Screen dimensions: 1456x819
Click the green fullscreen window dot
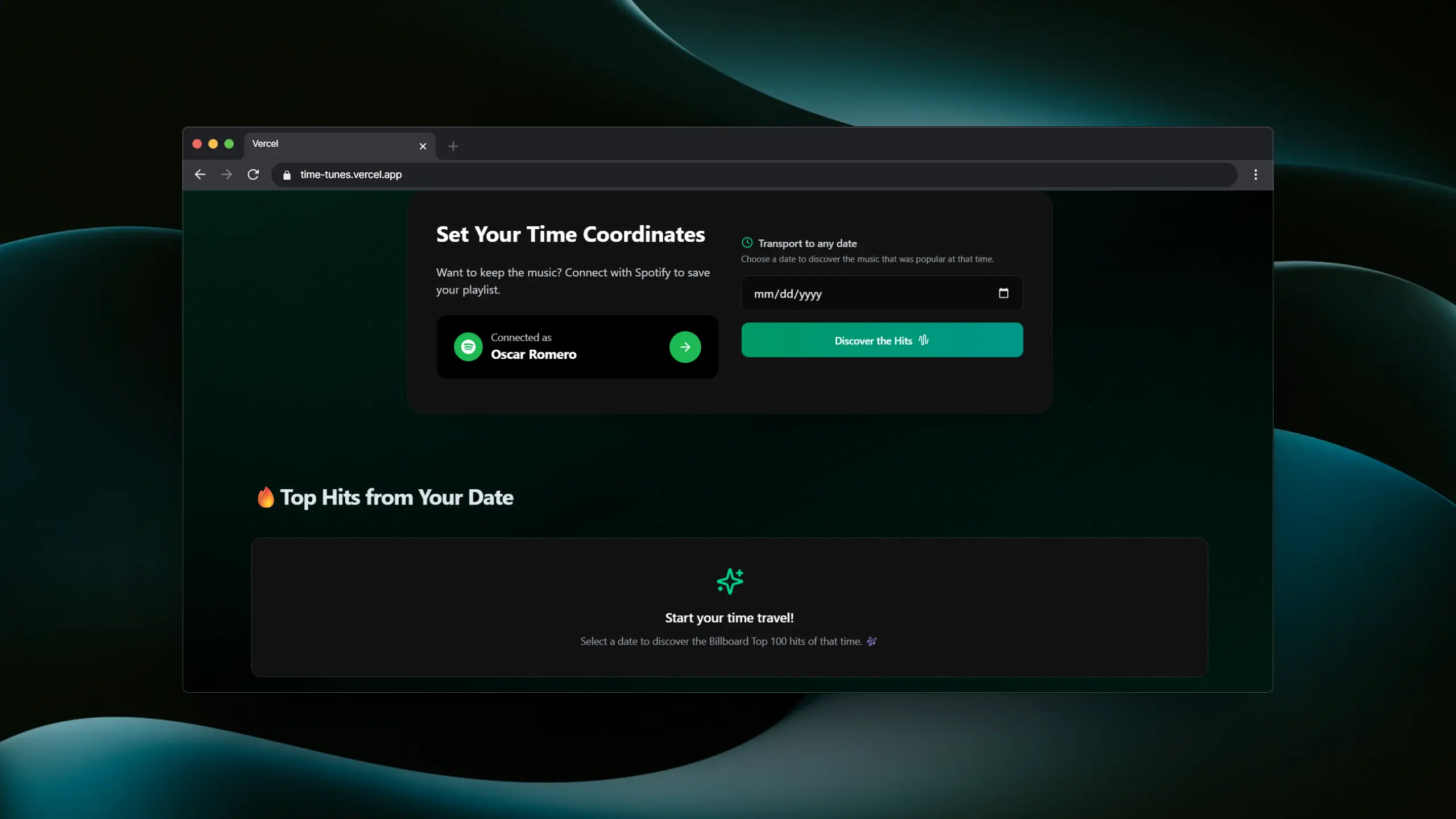coord(229,144)
